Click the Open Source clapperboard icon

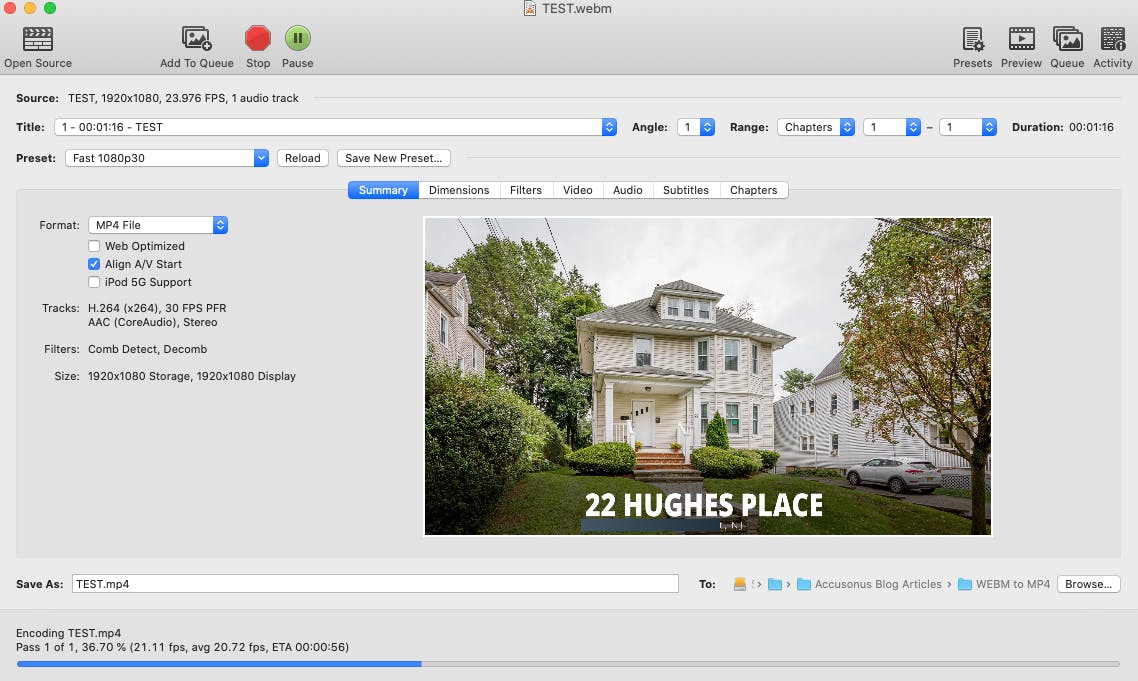38,39
